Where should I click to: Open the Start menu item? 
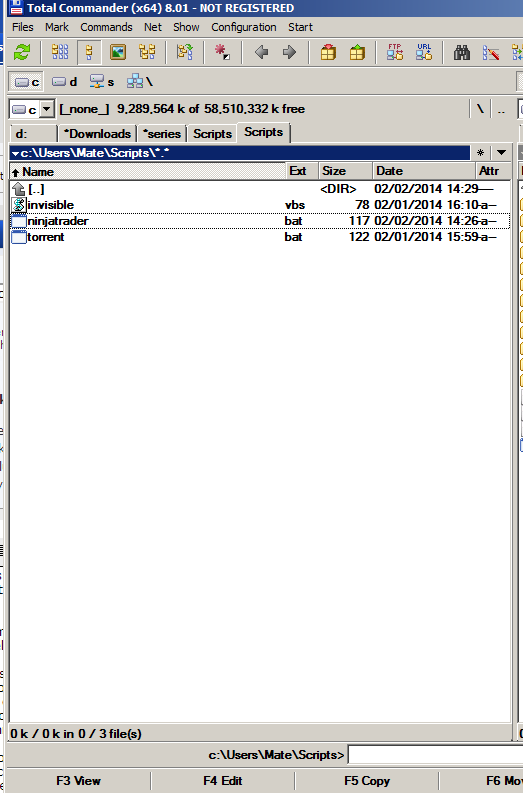300,27
